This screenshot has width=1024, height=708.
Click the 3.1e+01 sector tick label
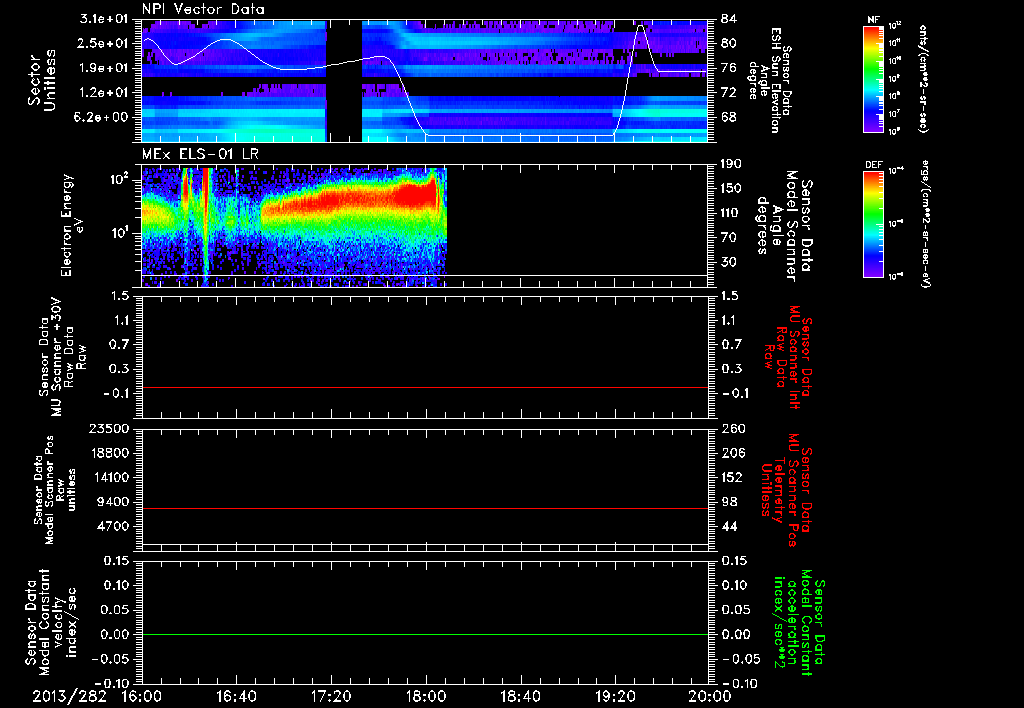coord(103,19)
